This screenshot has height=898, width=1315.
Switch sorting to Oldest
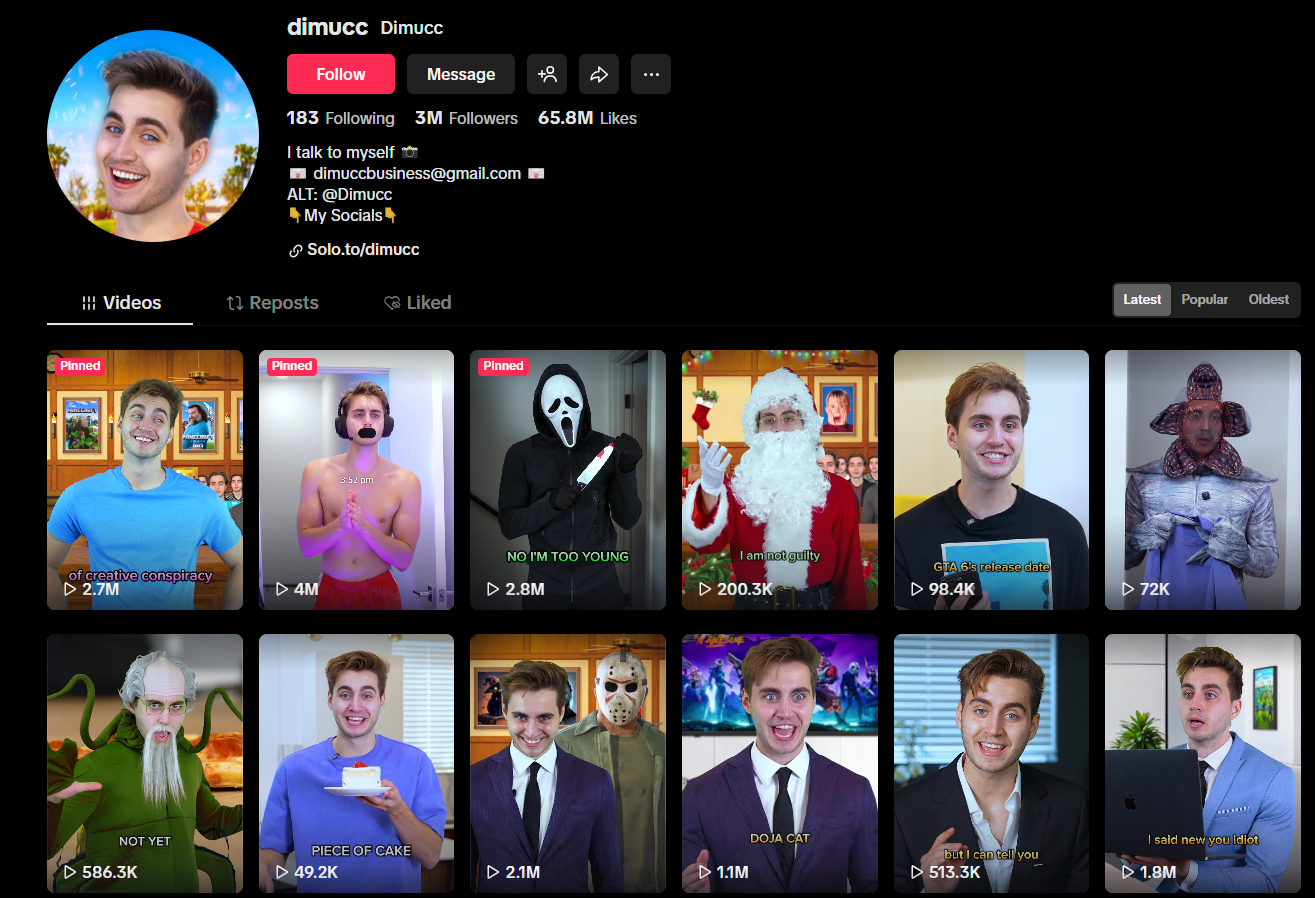[1268, 299]
